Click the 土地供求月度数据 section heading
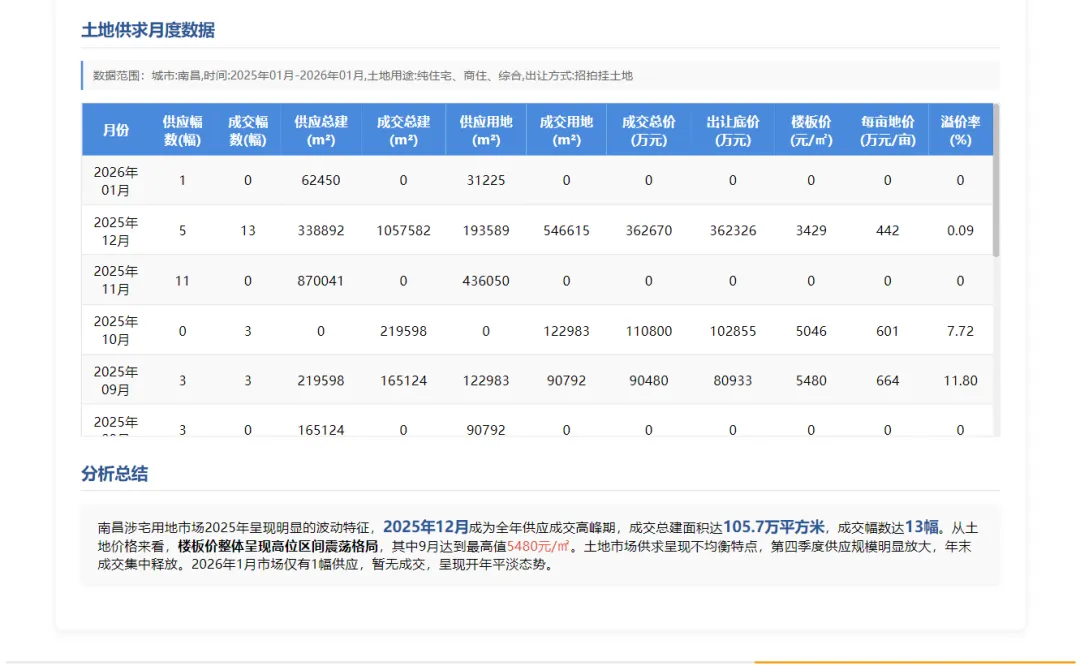1080x666 pixels. (x=148, y=30)
